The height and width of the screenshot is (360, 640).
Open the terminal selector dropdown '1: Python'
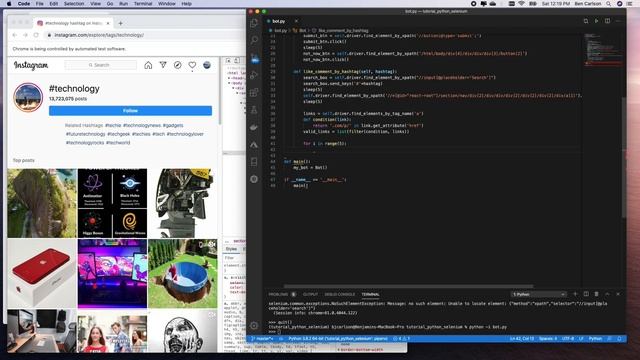click(539, 294)
